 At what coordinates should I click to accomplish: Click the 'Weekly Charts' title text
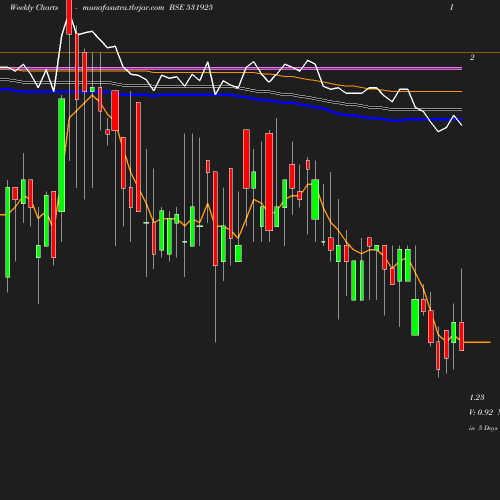[34, 7]
